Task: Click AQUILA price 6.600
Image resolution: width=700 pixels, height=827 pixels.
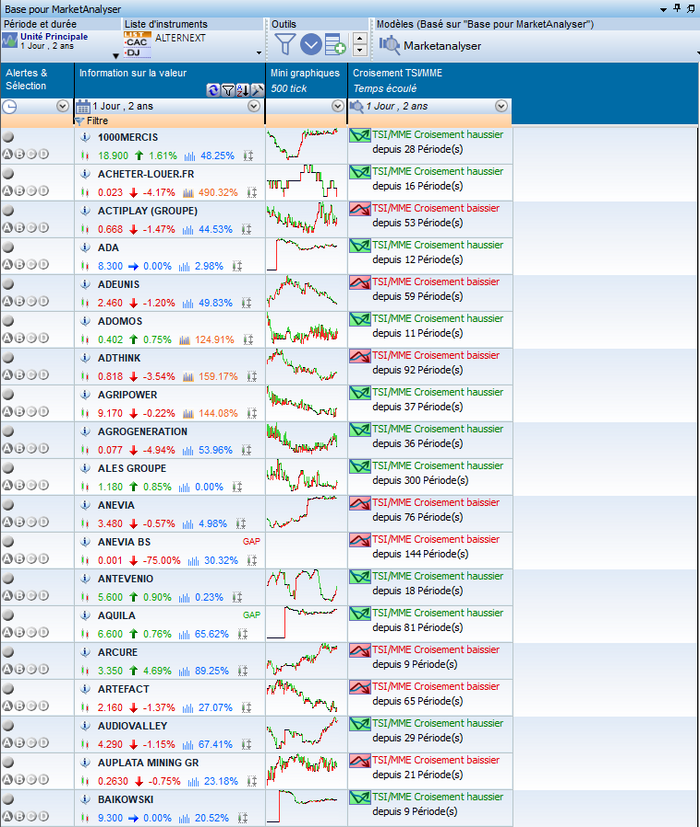Action: pyautogui.click(x=110, y=634)
